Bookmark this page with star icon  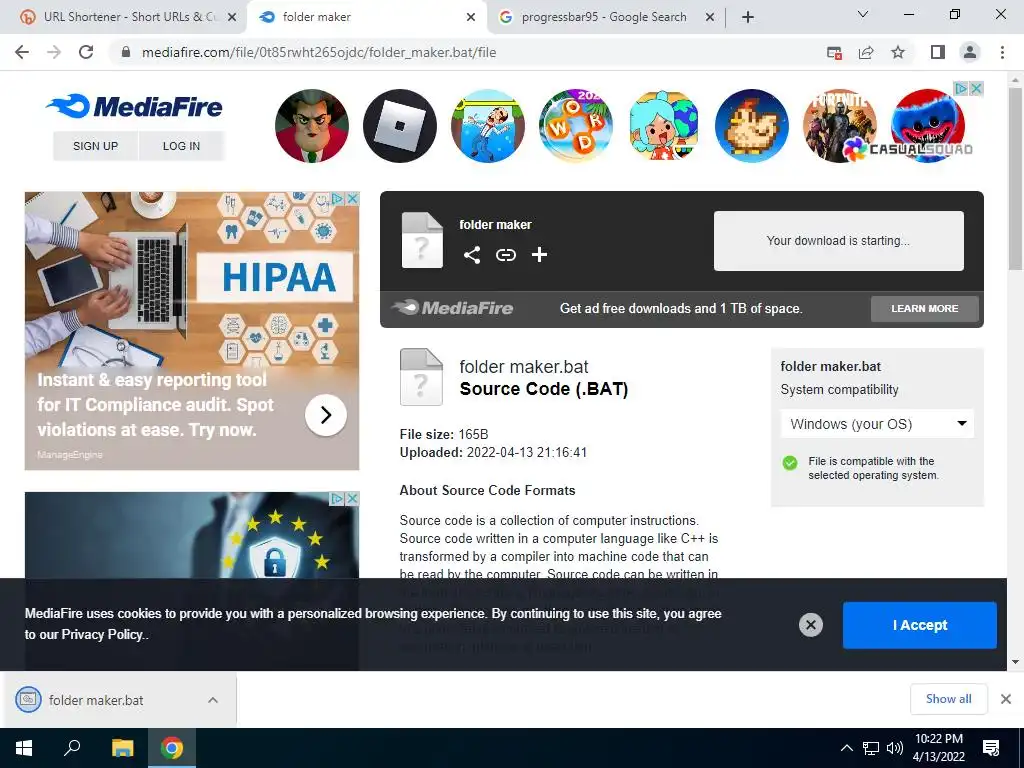click(898, 52)
